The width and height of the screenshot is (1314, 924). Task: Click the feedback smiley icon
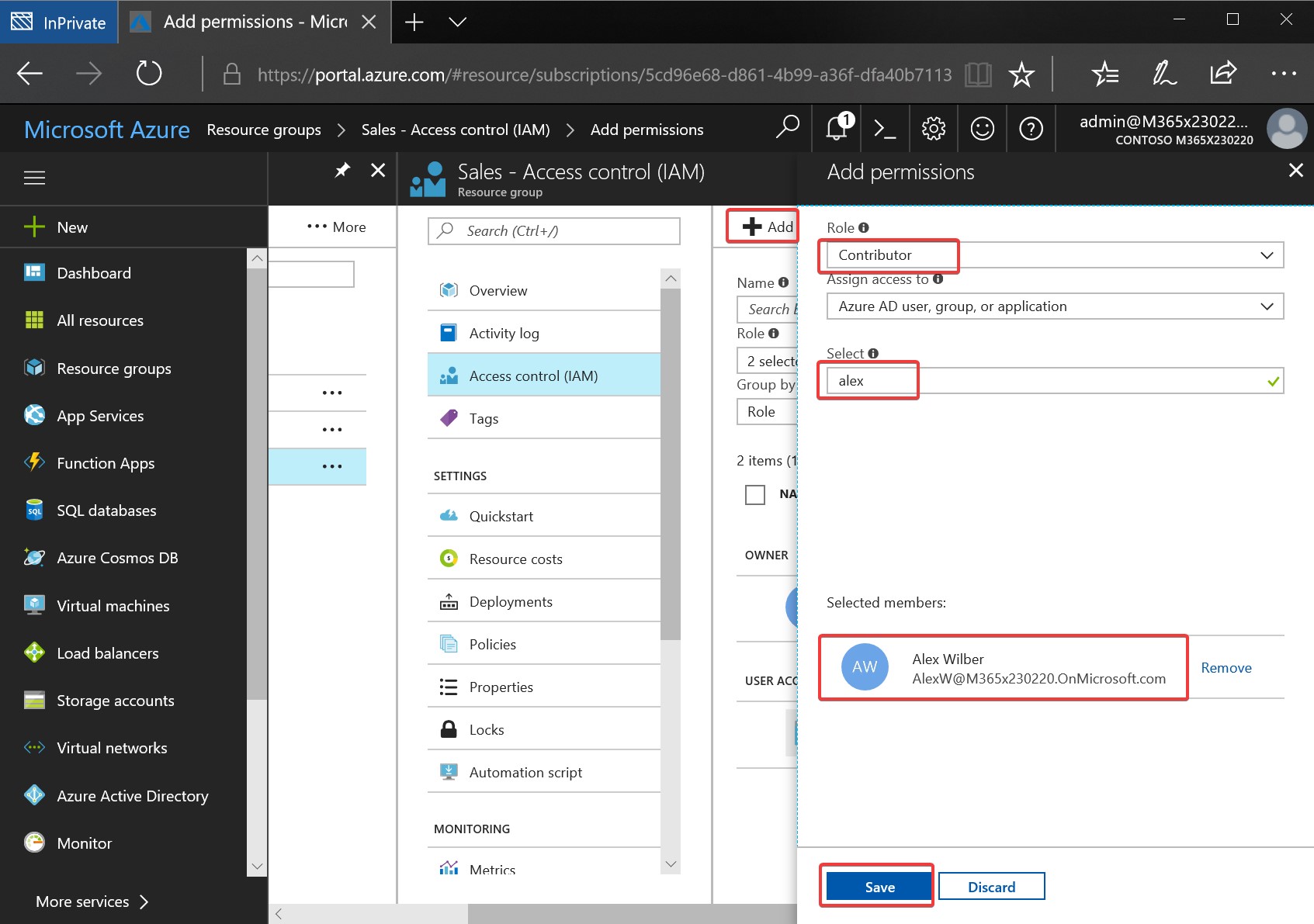point(982,129)
